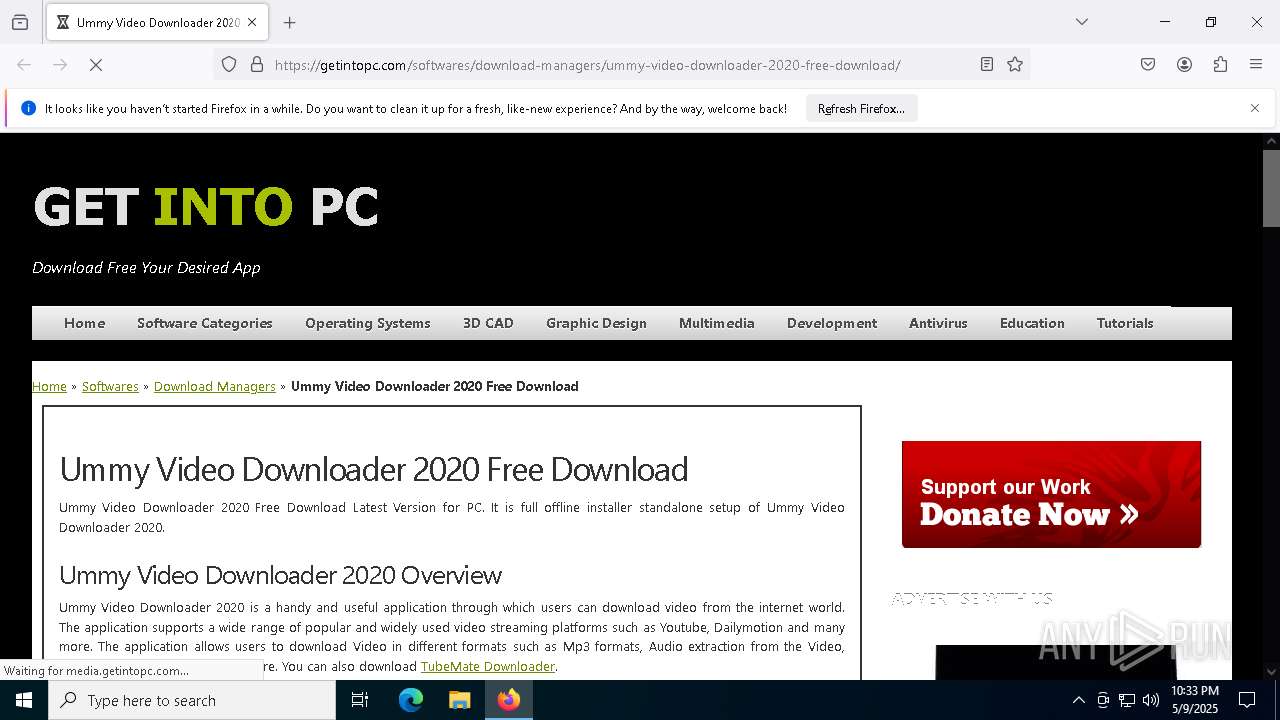
Task: Open Operating Systems menu
Action: pos(368,323)
